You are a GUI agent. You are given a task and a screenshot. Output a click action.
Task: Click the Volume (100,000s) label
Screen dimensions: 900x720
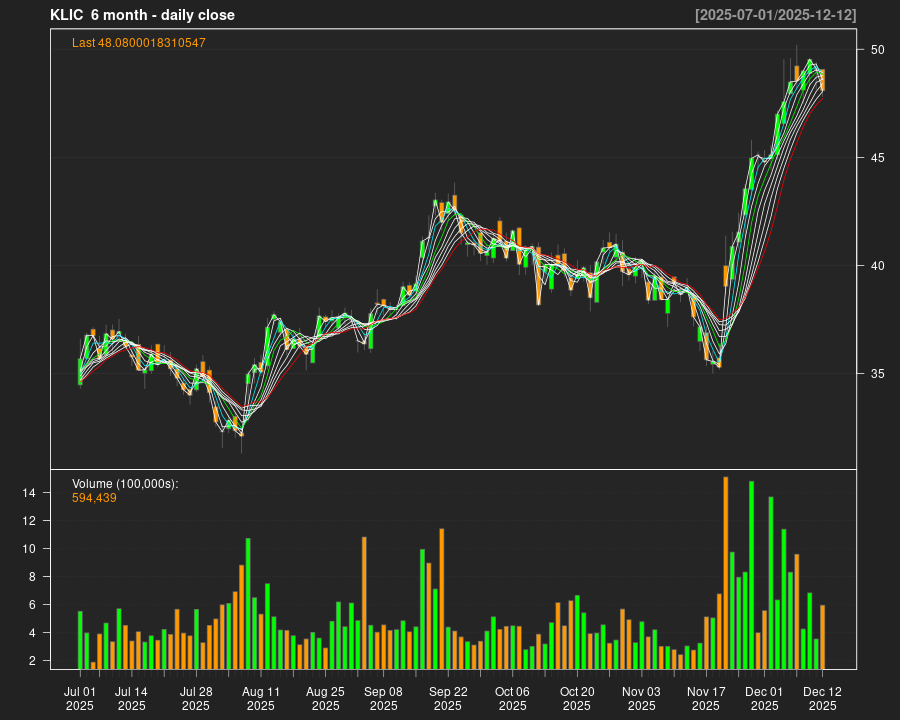pyautogui.click(x=125, y=484)
